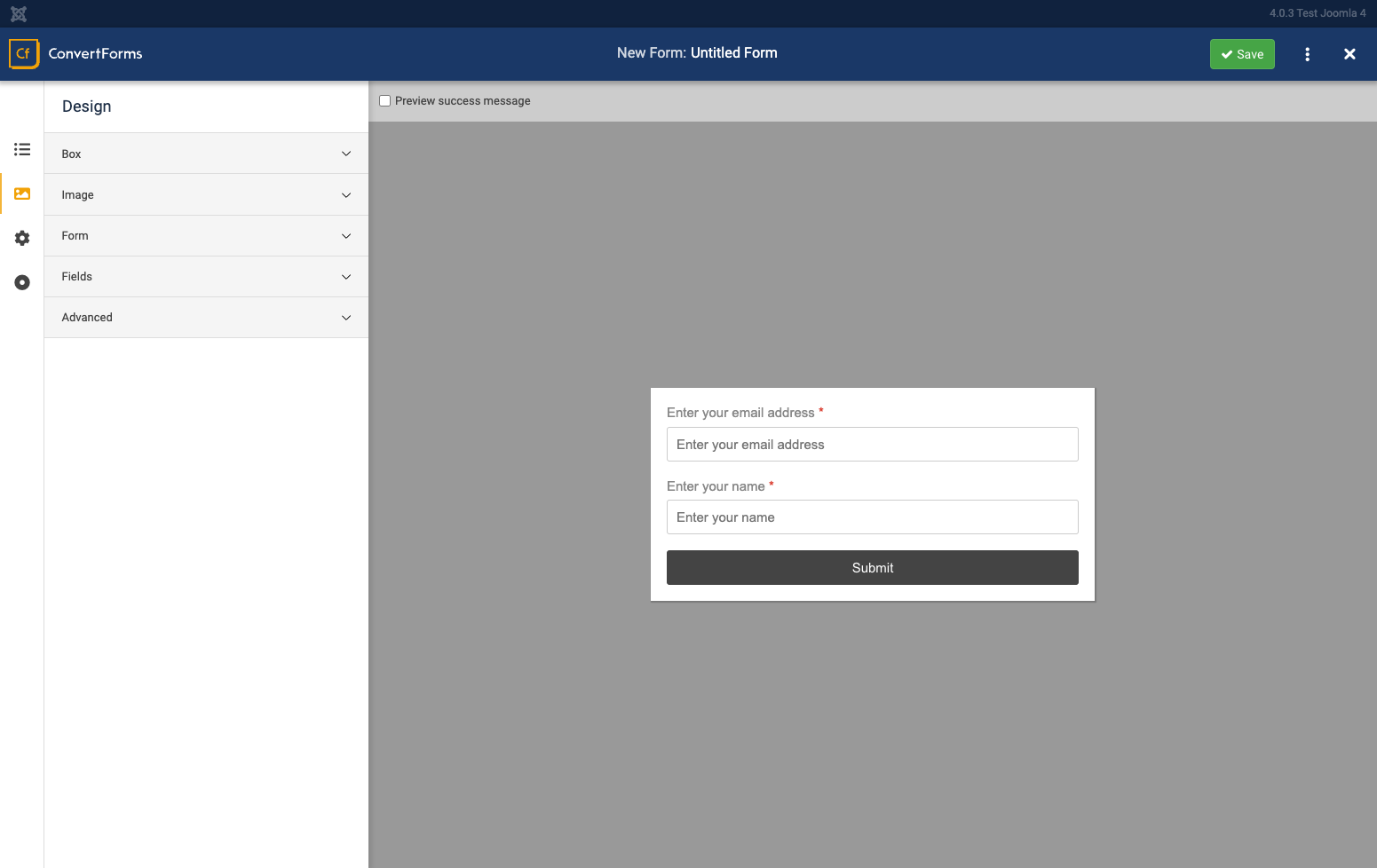
Task: Open the Fields list sidebar icon
Action: [x=22, y=149]
